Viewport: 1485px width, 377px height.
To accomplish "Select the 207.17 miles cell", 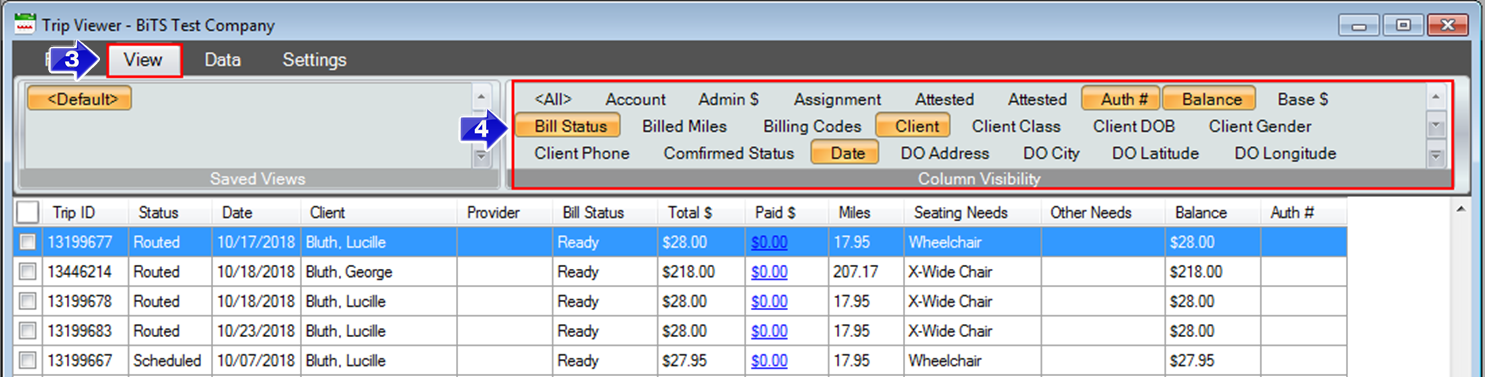I will (865, 272).
